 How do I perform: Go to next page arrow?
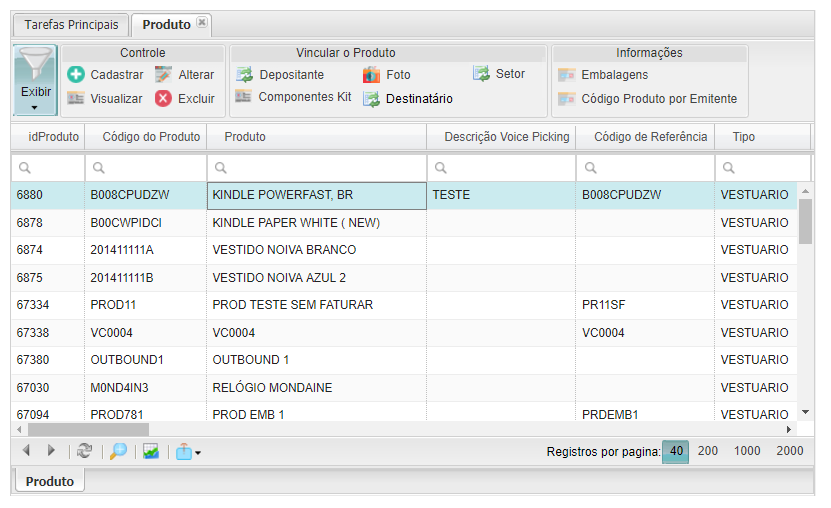click(51, 451)
